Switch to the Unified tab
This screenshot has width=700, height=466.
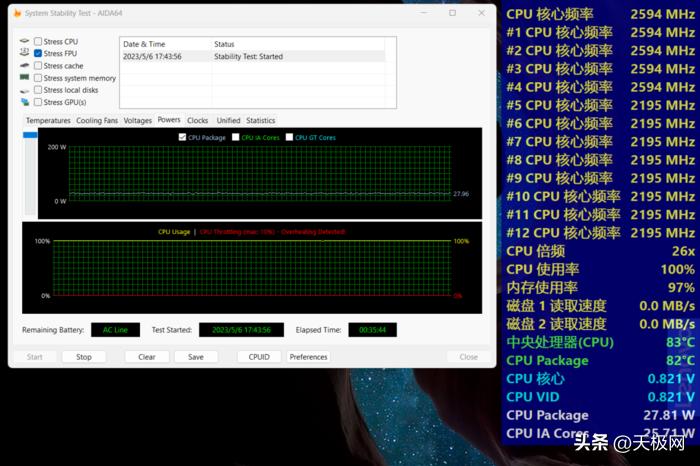pyautogui.click(x=228, y=121)
